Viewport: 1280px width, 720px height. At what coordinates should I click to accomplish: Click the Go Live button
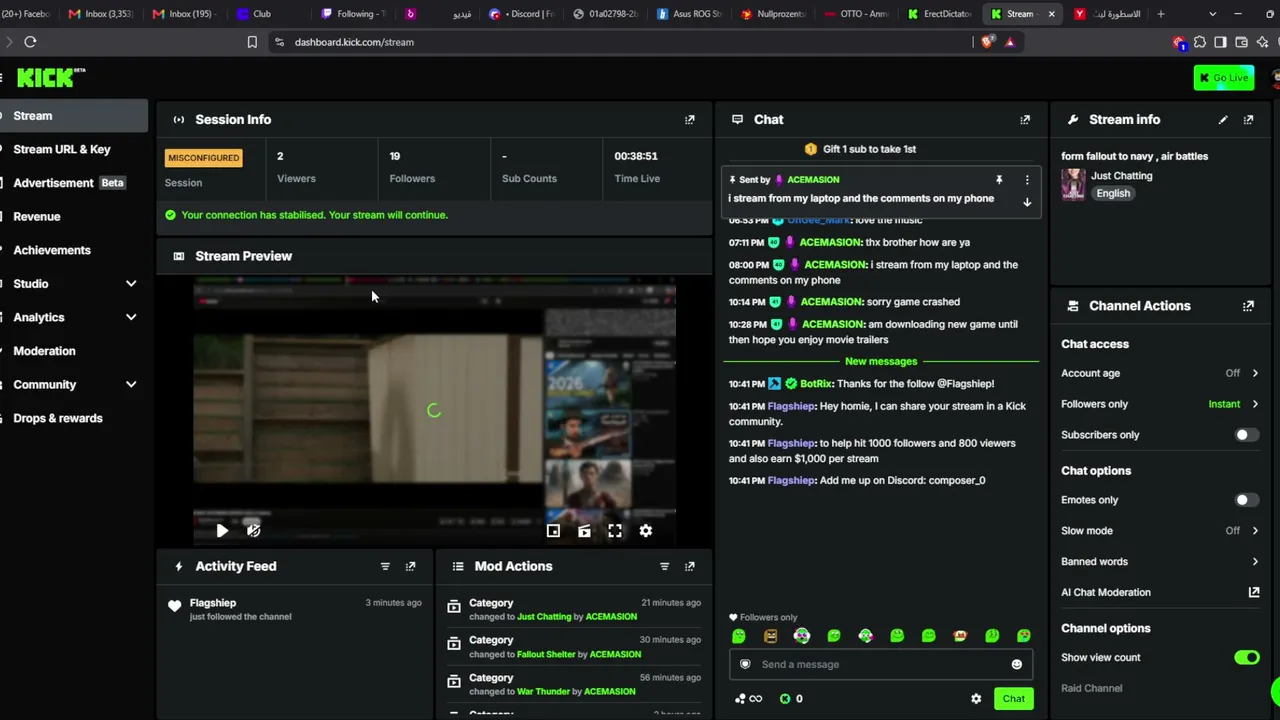click(1224, 78)
